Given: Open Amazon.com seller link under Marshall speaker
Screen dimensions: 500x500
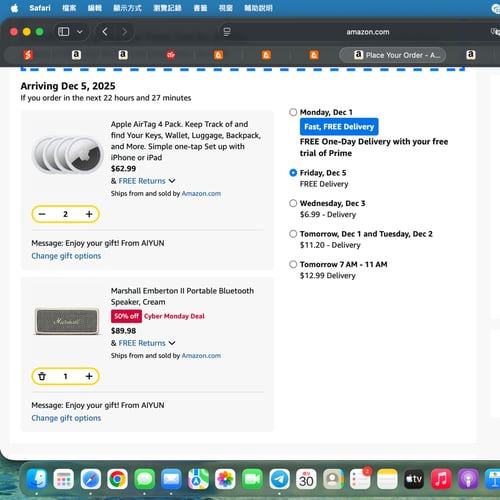Looking at the screenshot, I should coord(201,356).
